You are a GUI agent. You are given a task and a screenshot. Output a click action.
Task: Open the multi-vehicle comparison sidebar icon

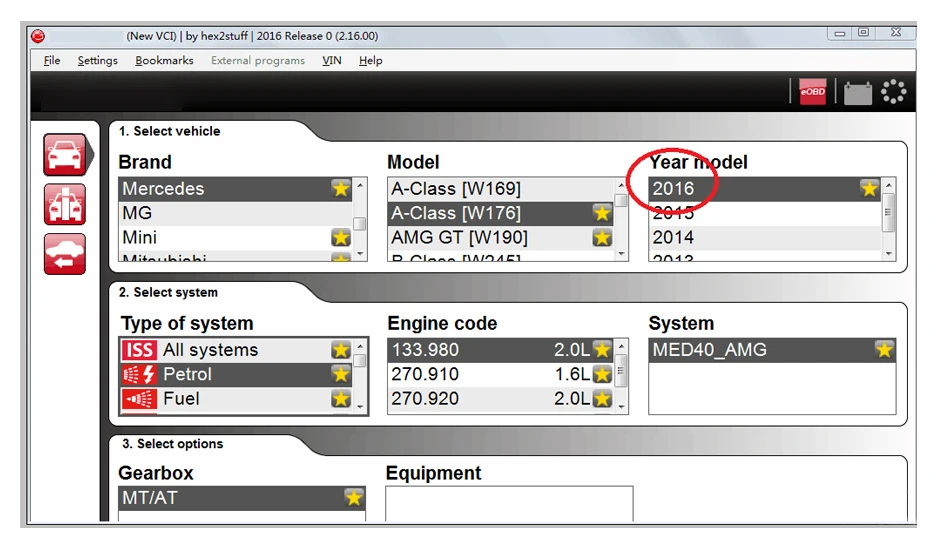tap(65, 204)
